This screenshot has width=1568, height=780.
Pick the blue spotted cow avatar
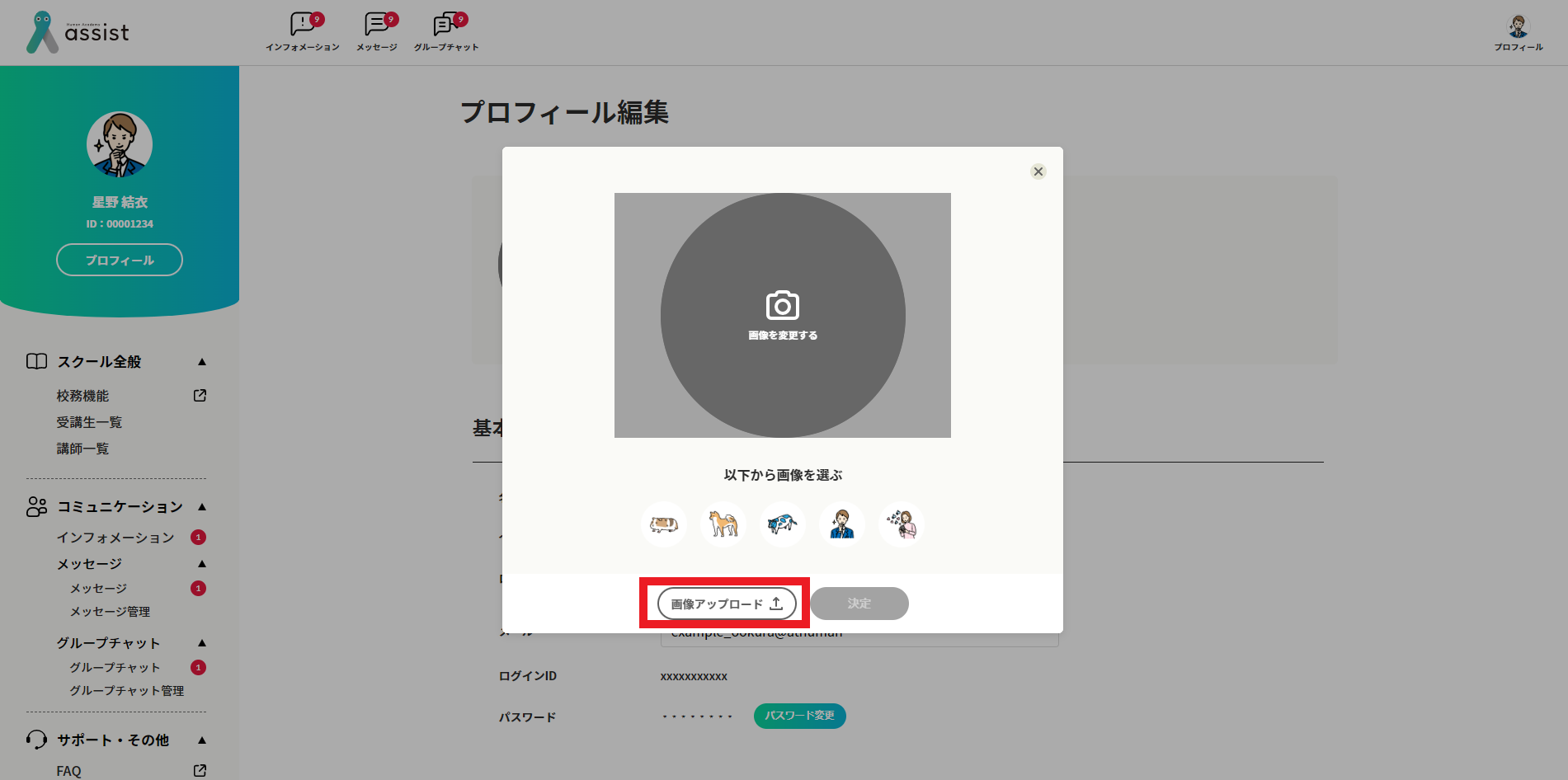(x=783, y=524)
